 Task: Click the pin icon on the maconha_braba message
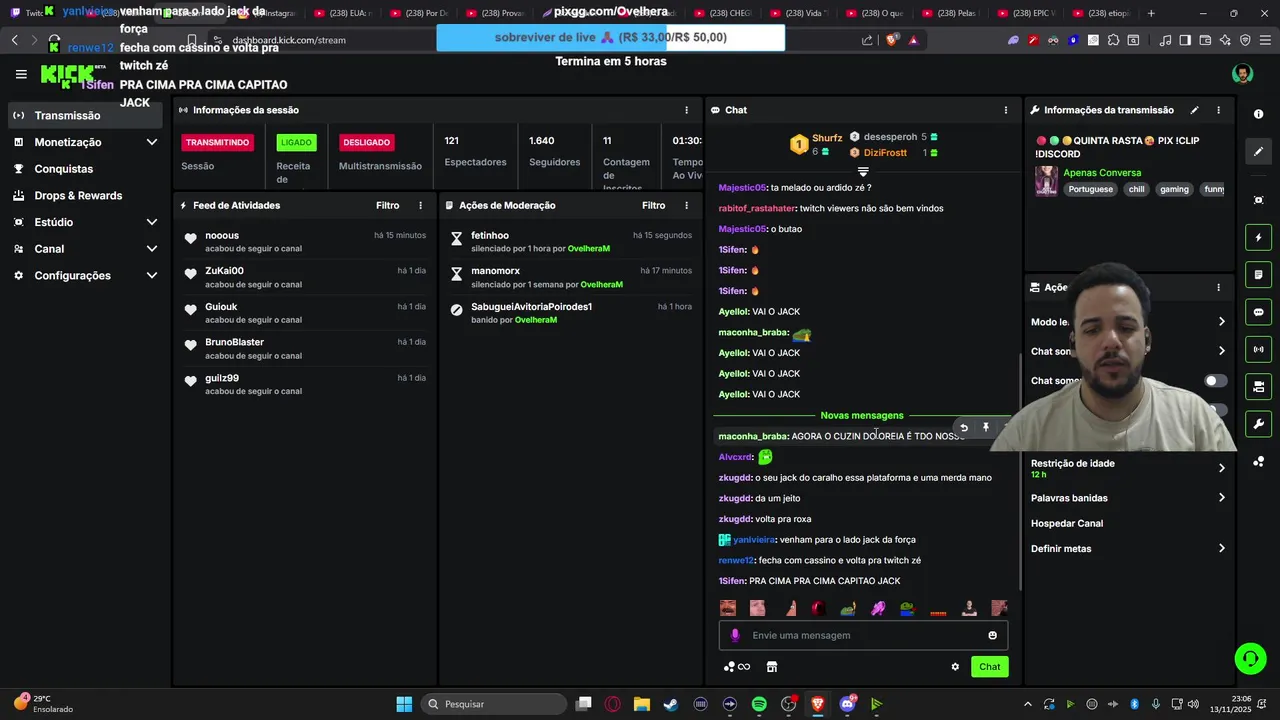pyautogui.click(x=986, y=428)
